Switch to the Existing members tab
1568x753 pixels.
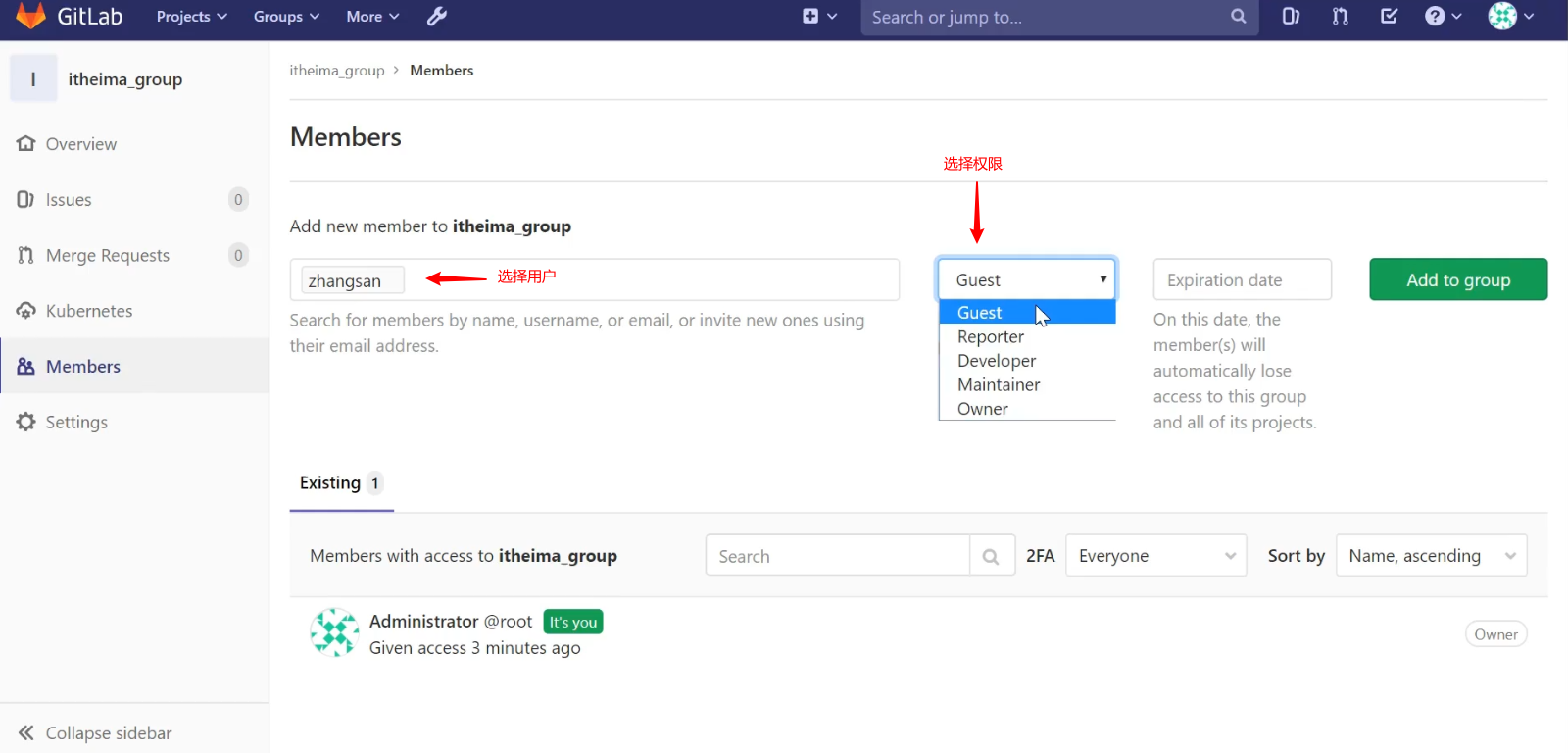coord(341,483)
